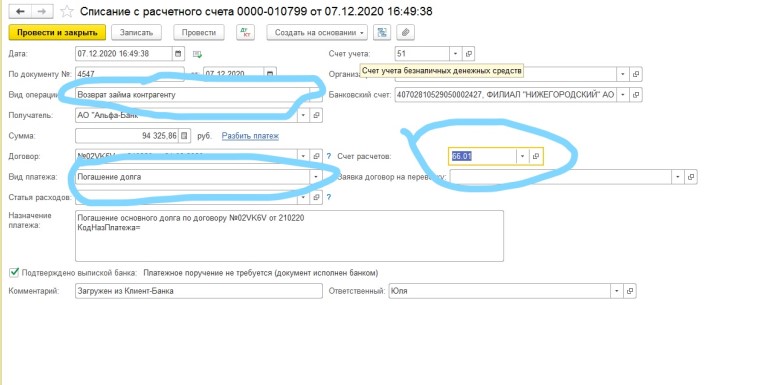Show document postings via the Дт/Кт icon

[x=244, y=33]
